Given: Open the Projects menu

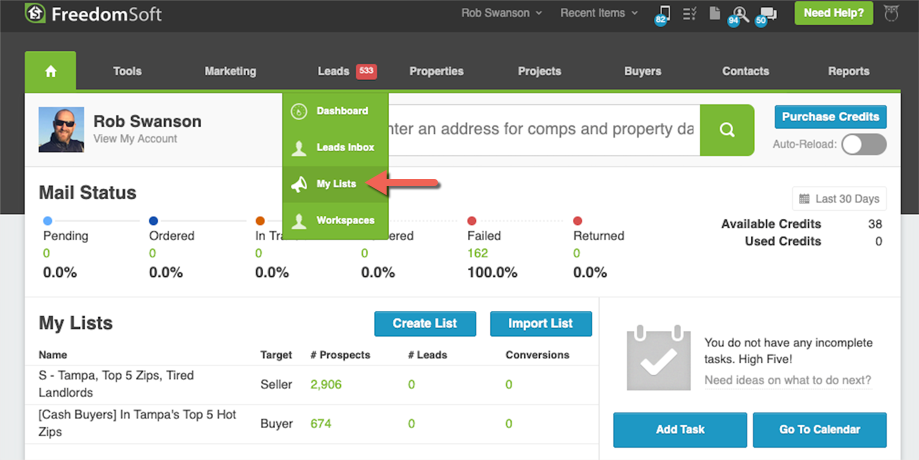Looking at the screenshot, I should pos(540,71).
